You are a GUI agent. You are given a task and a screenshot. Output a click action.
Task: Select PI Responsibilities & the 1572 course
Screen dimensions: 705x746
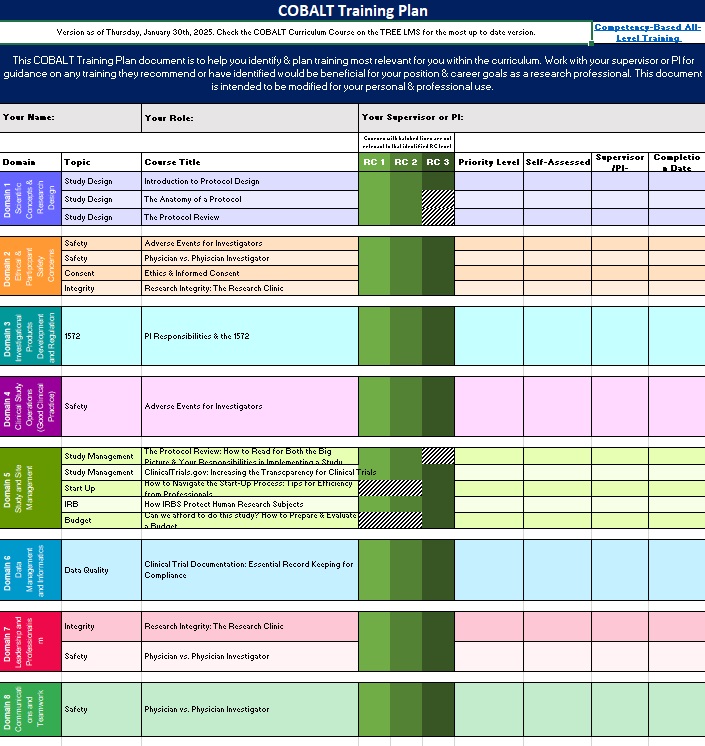250,336
